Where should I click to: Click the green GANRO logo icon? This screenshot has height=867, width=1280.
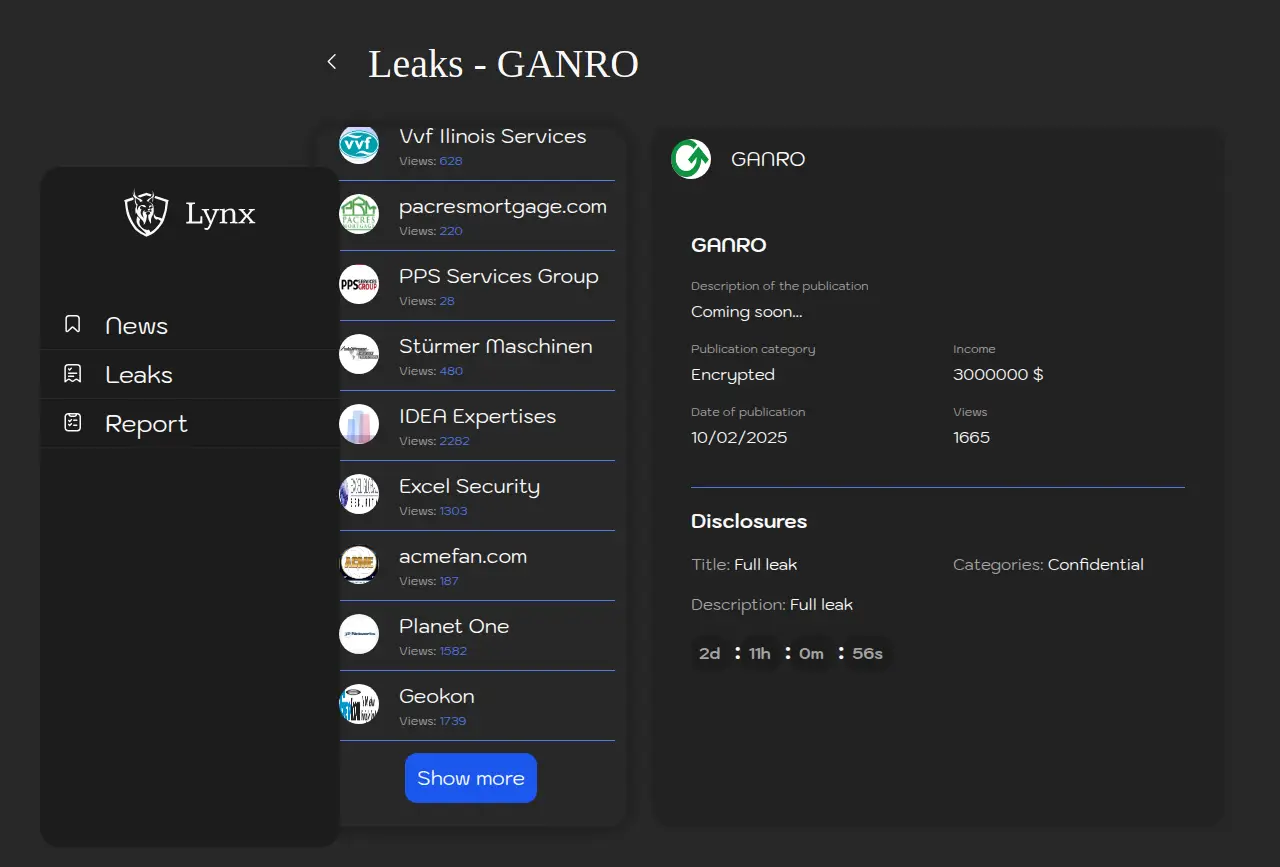691,159
